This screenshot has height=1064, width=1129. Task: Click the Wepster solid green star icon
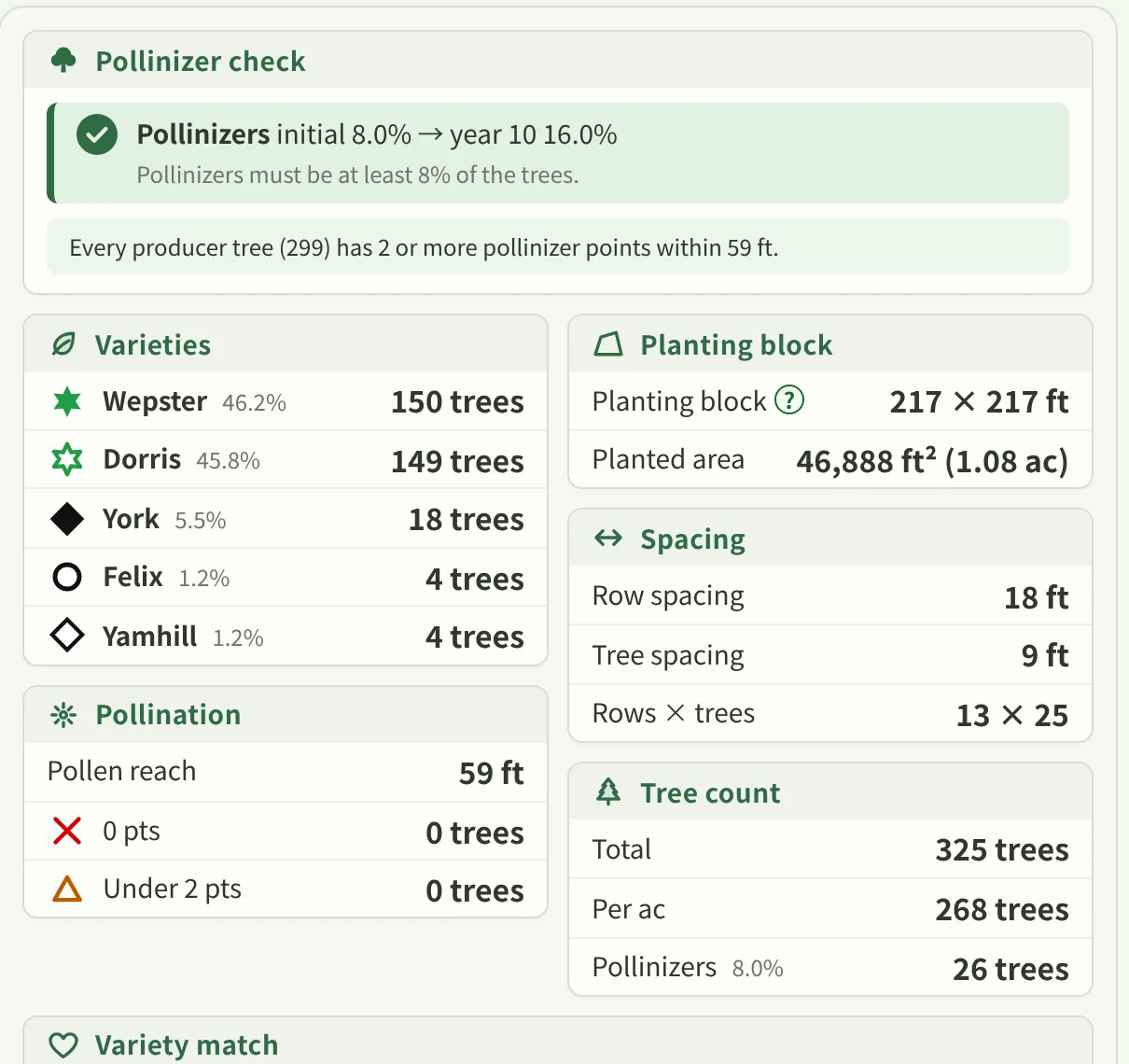pos(67,401)
